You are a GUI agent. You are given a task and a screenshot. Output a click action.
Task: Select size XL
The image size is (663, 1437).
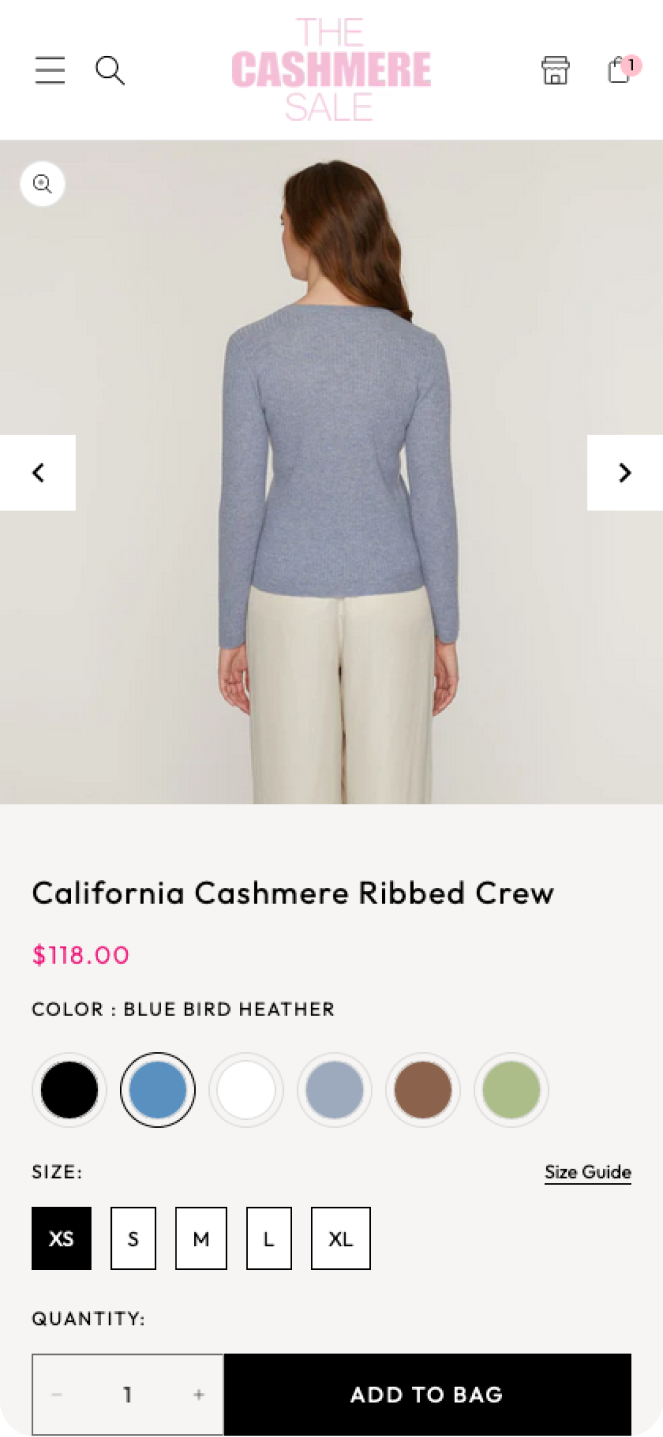pyautogui.click(x=341, y=1238)
